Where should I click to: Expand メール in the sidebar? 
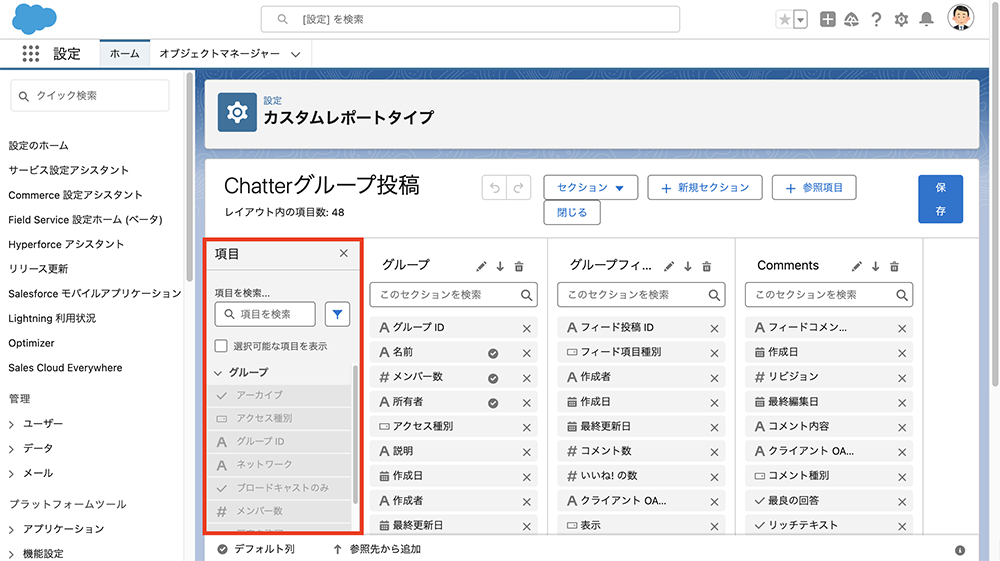[11, 474]
